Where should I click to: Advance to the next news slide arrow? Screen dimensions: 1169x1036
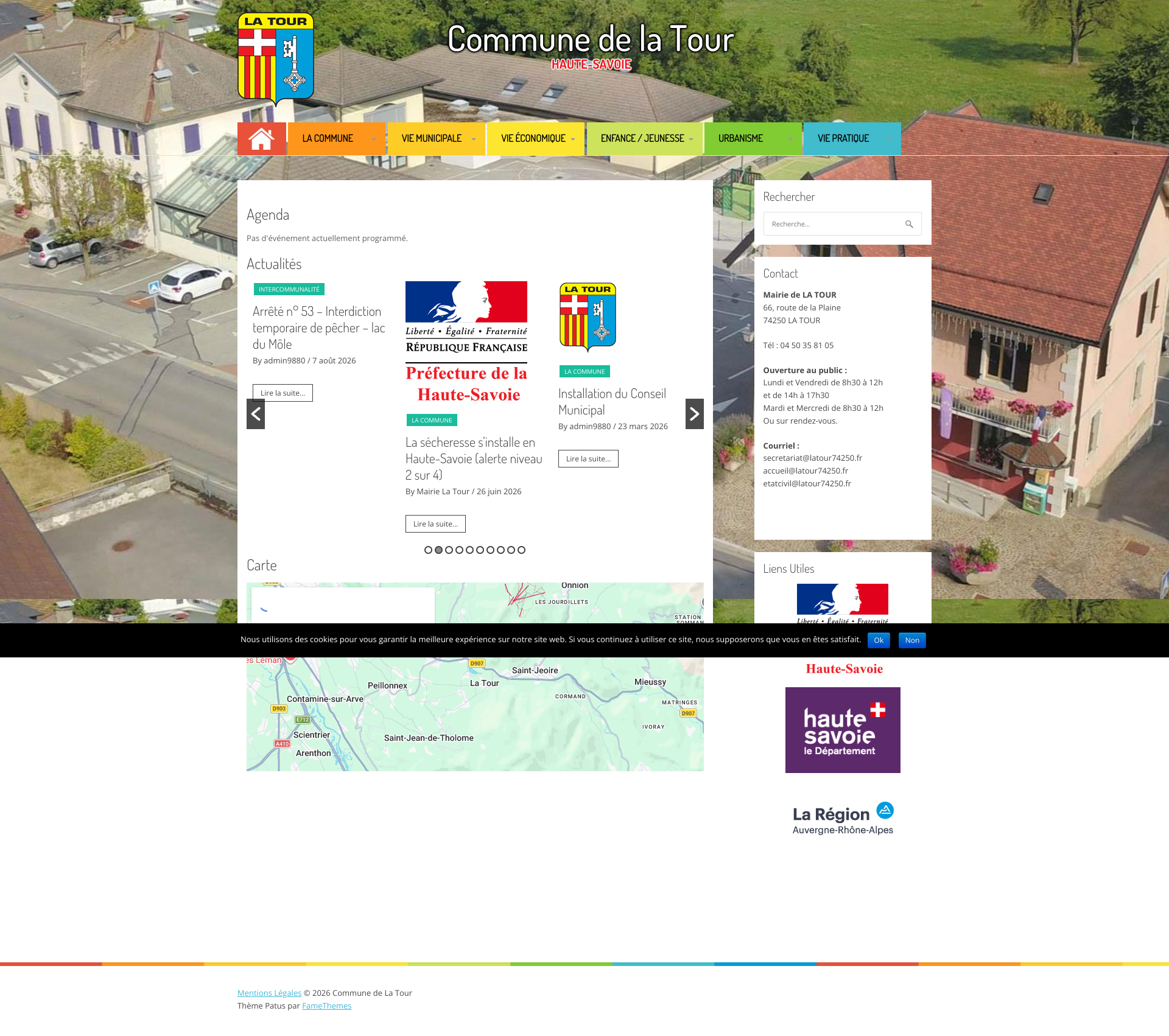click(x=695, y=414)
